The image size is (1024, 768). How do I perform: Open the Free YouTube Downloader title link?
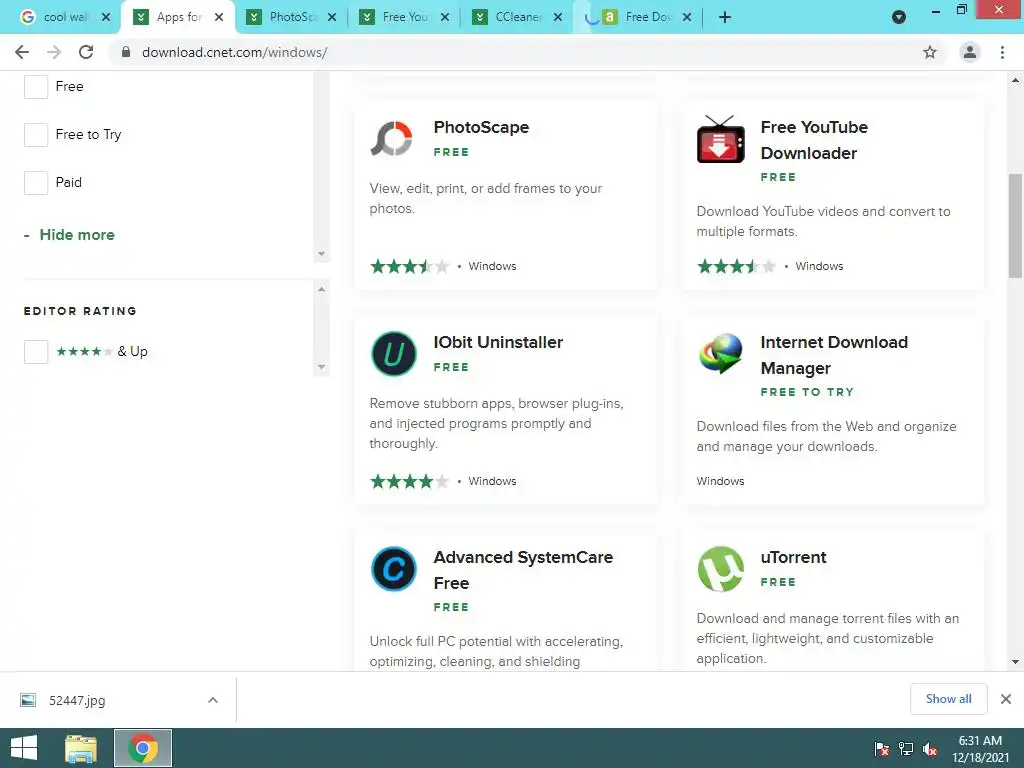(x=814, y=140)
